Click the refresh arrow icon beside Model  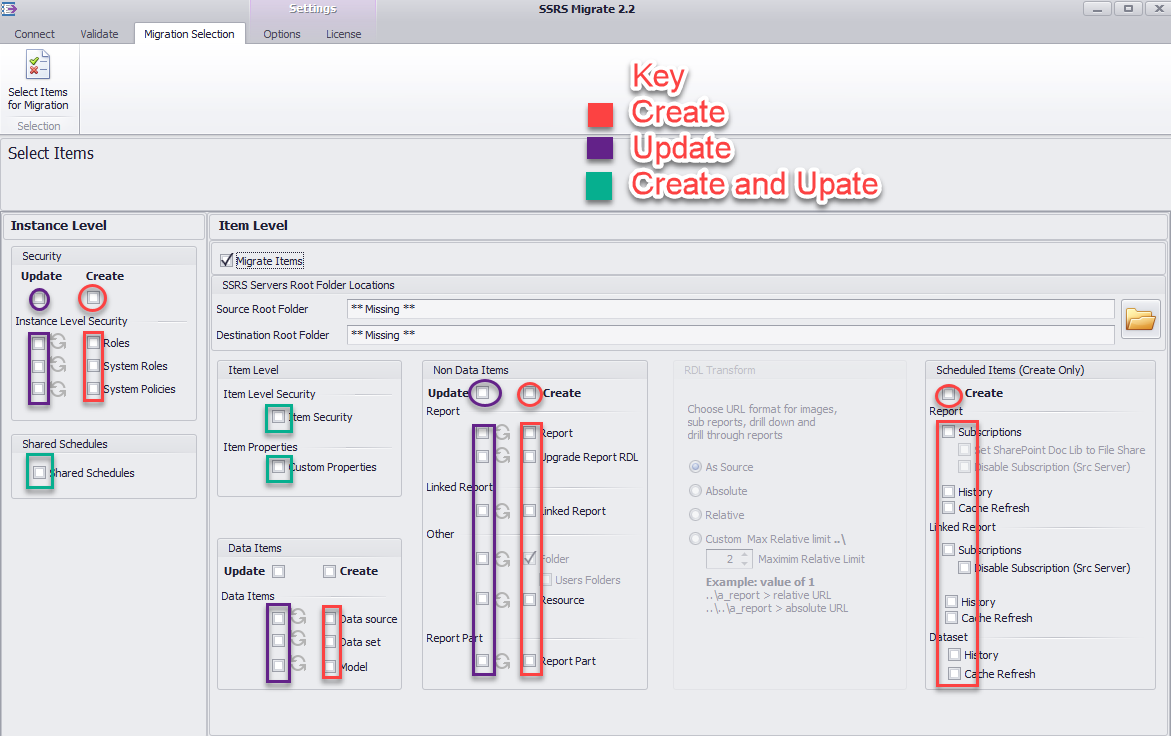coord(299,664)
